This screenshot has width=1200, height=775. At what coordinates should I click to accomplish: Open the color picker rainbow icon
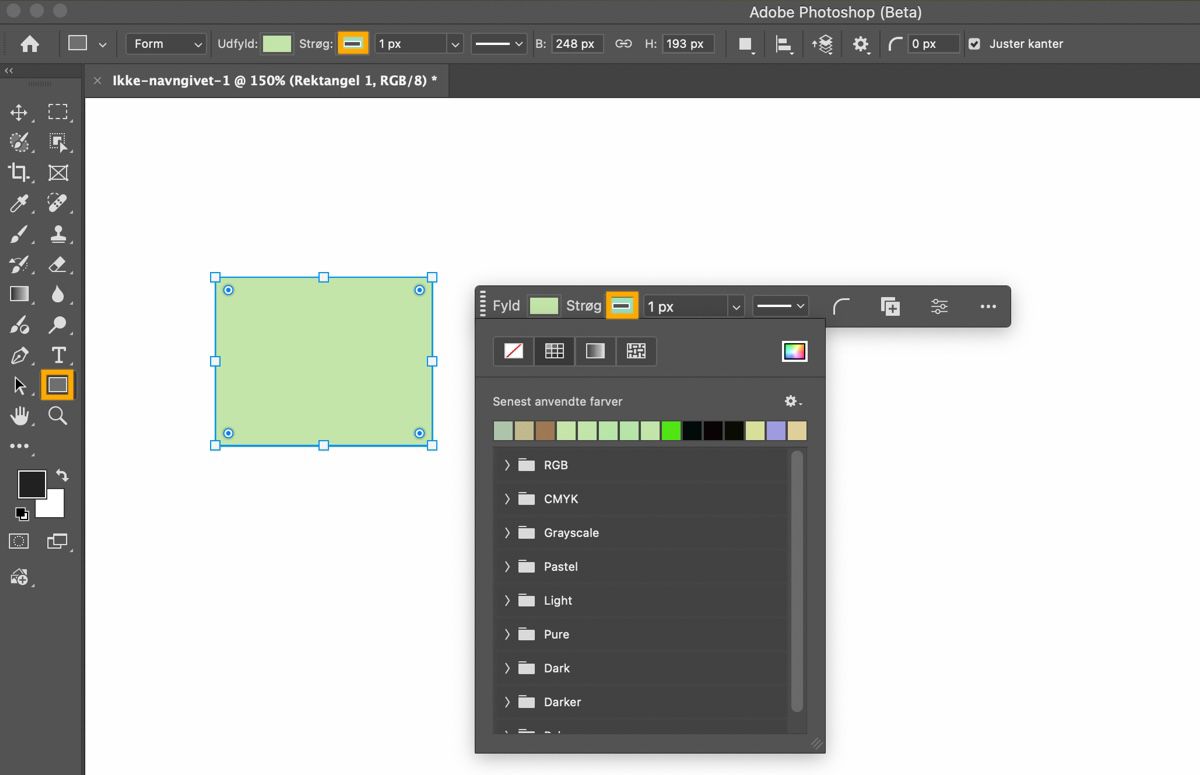(x=794, y=351)
